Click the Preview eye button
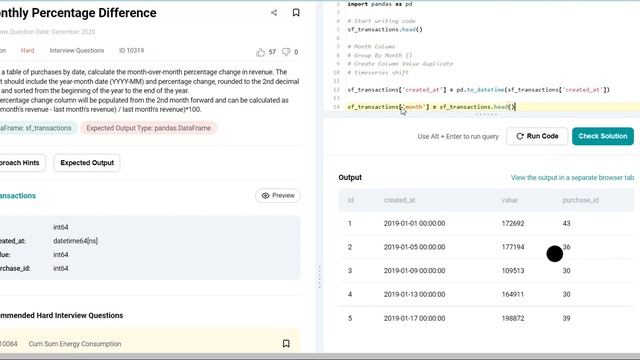 point(278,196)
